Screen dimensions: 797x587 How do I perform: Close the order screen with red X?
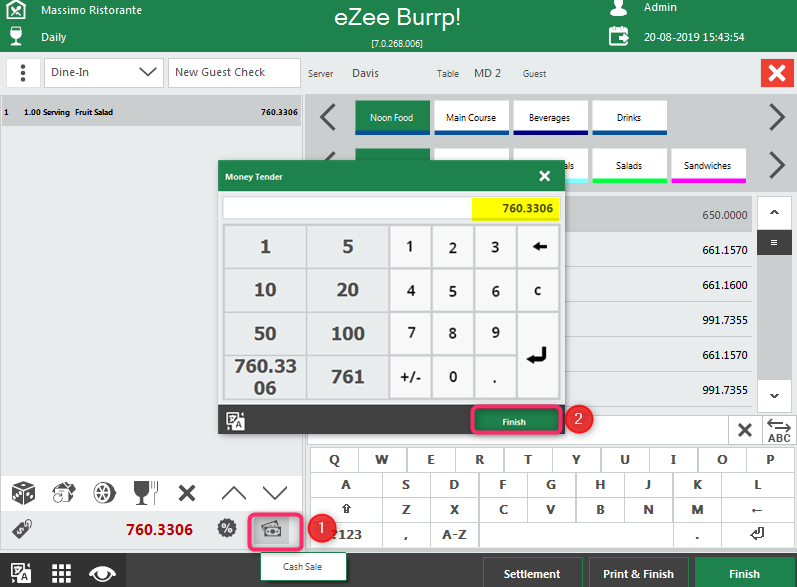click(777, 73)
